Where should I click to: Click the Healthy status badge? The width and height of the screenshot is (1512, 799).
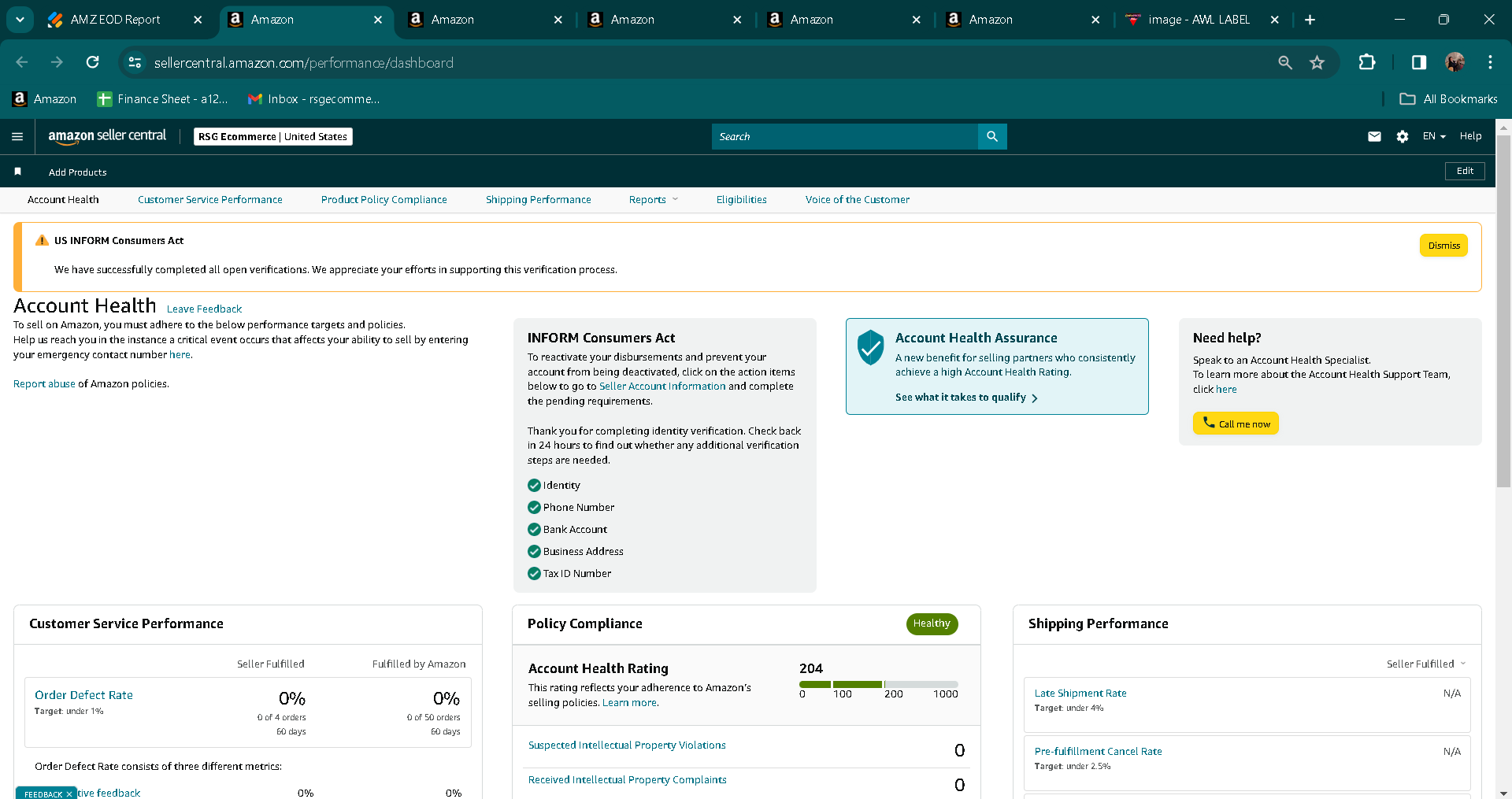(x=932, y=623)
